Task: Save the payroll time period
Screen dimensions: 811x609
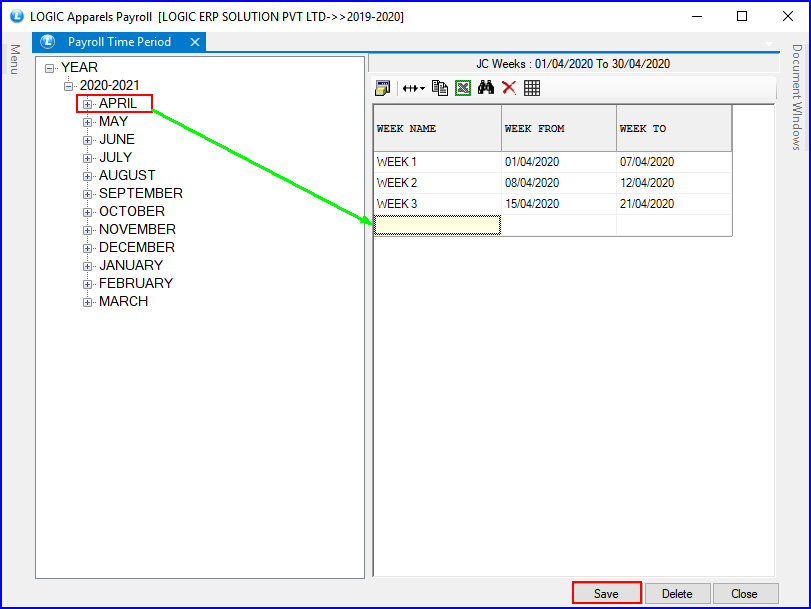Action: [607, 593]
